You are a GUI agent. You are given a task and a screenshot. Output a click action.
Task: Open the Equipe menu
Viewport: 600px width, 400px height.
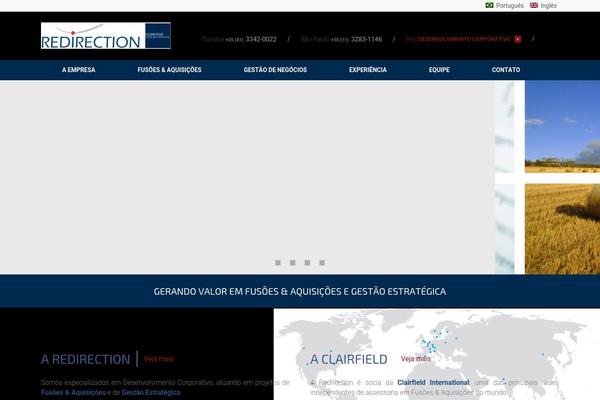(x=439, y=70)
